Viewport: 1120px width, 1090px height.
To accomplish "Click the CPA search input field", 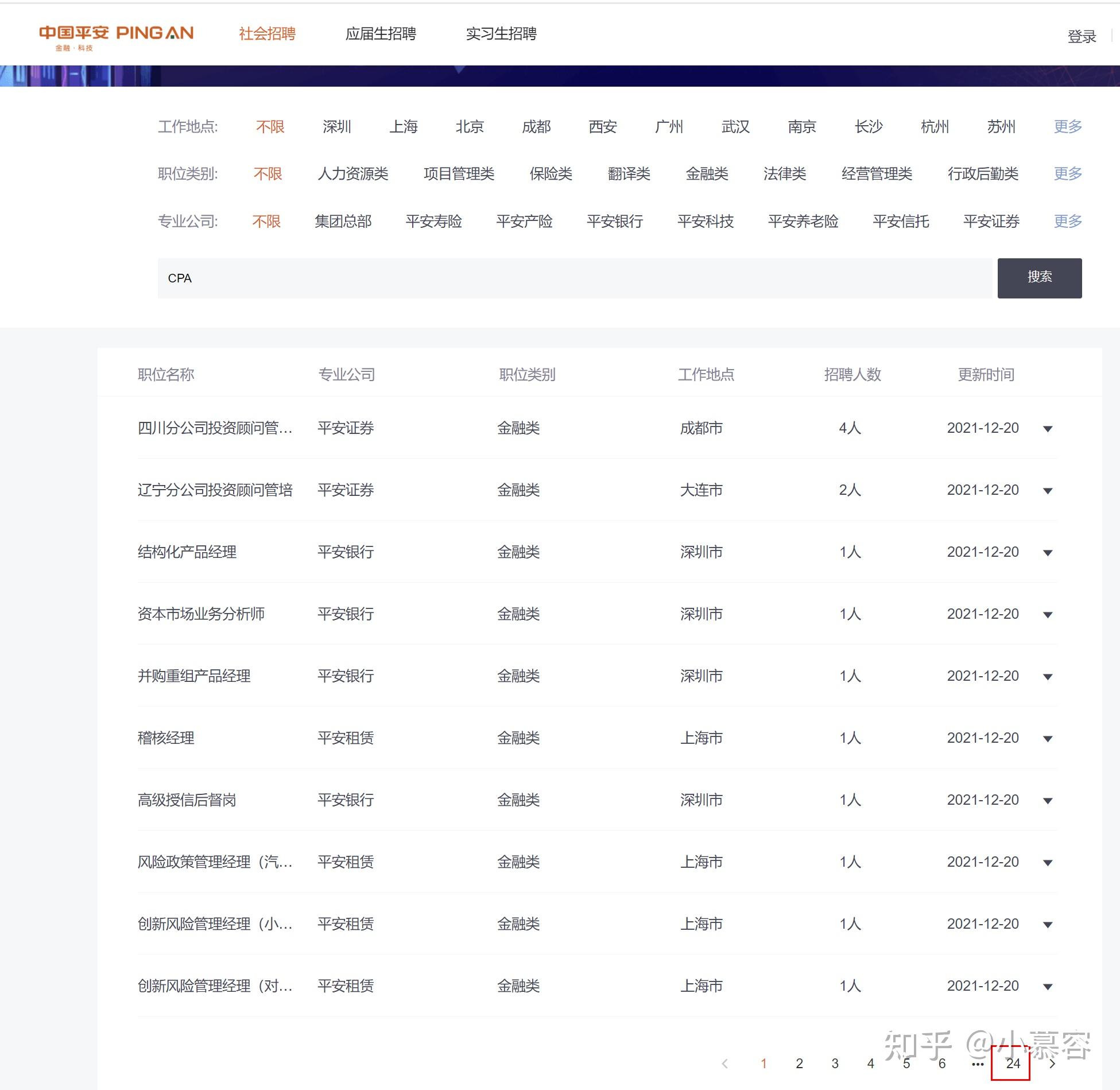I will [x=574, y=278].
